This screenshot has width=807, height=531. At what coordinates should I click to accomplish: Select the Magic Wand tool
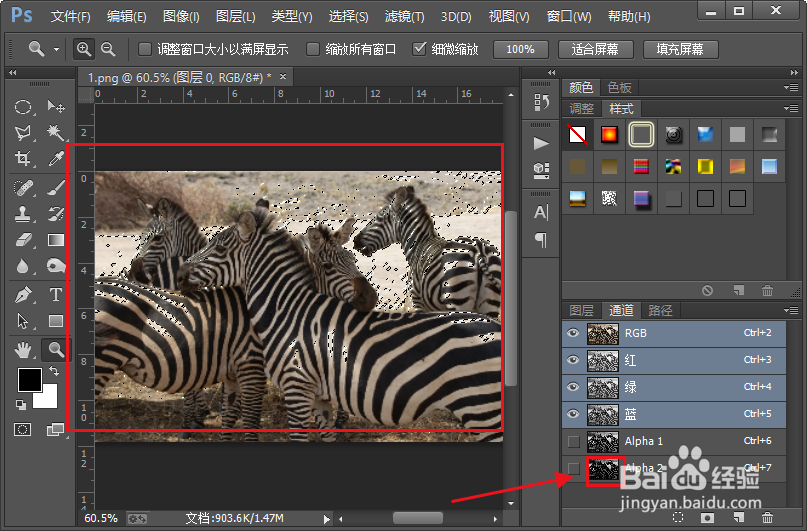tap(56, 133)
